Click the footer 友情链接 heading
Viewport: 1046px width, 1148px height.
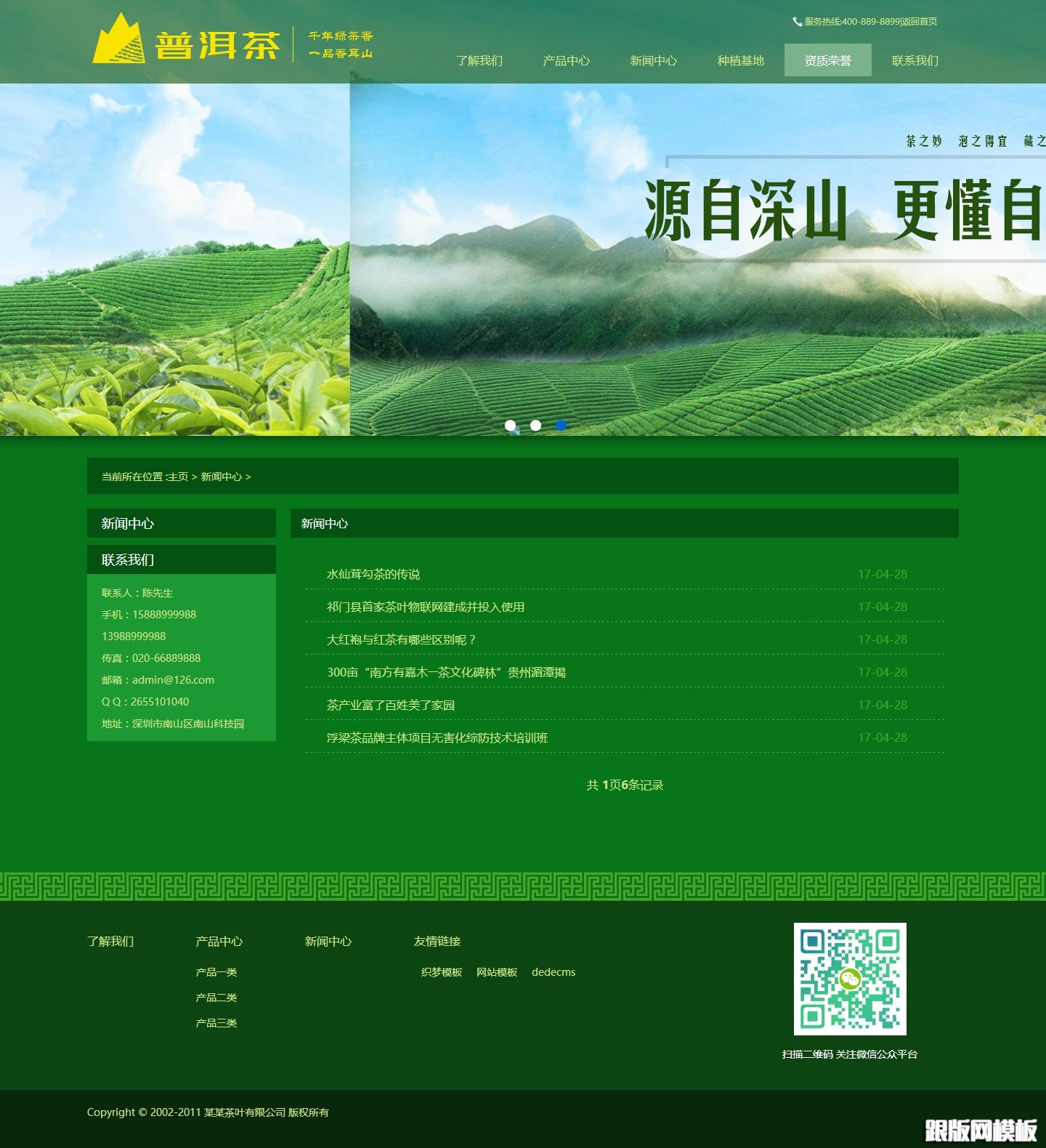point(437,941)
